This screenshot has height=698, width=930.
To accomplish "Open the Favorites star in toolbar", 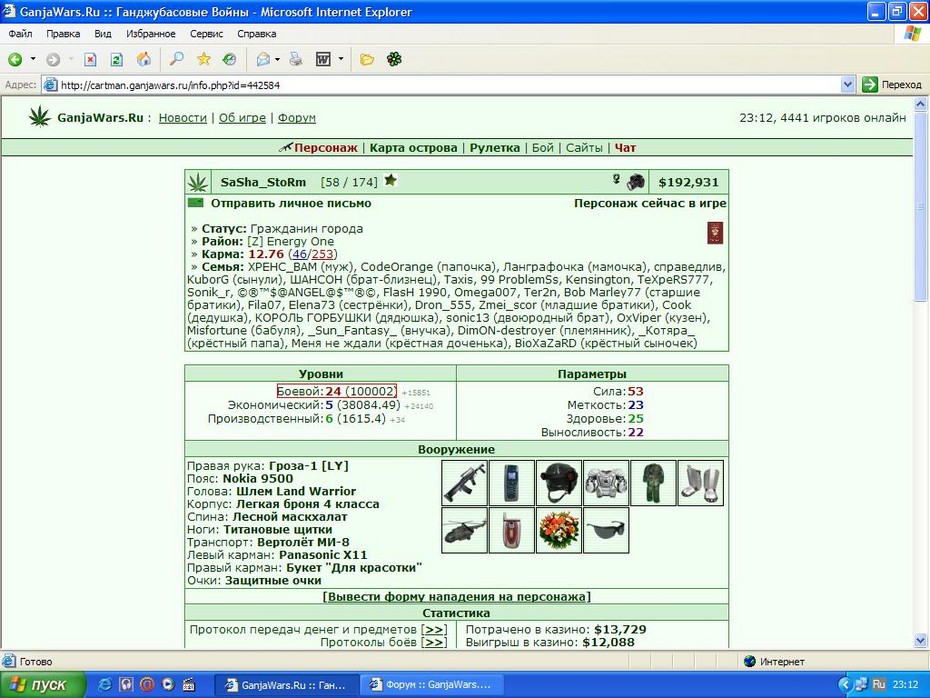I will tap(203, 59).
